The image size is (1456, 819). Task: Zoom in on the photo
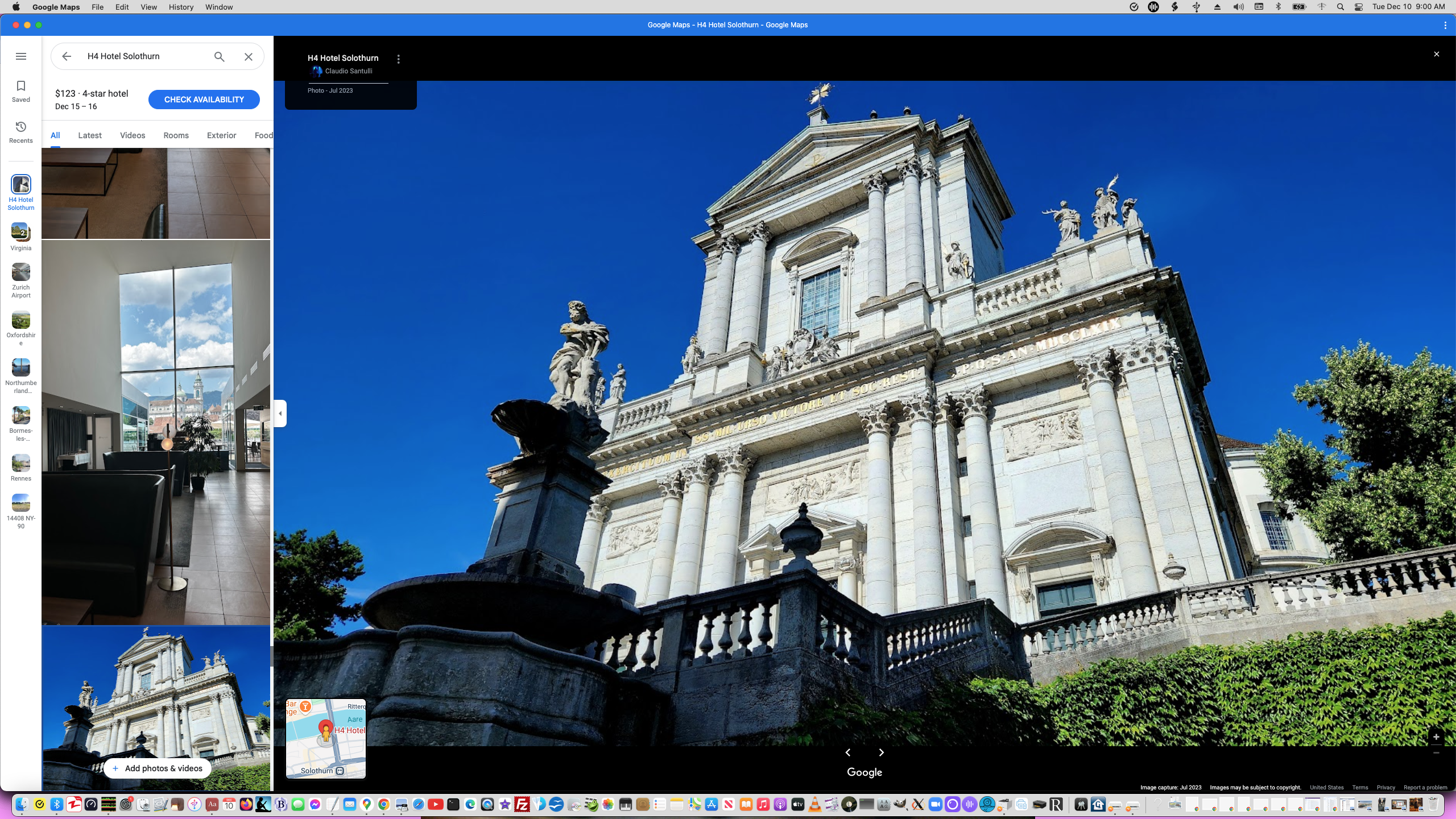(1436, 737)
